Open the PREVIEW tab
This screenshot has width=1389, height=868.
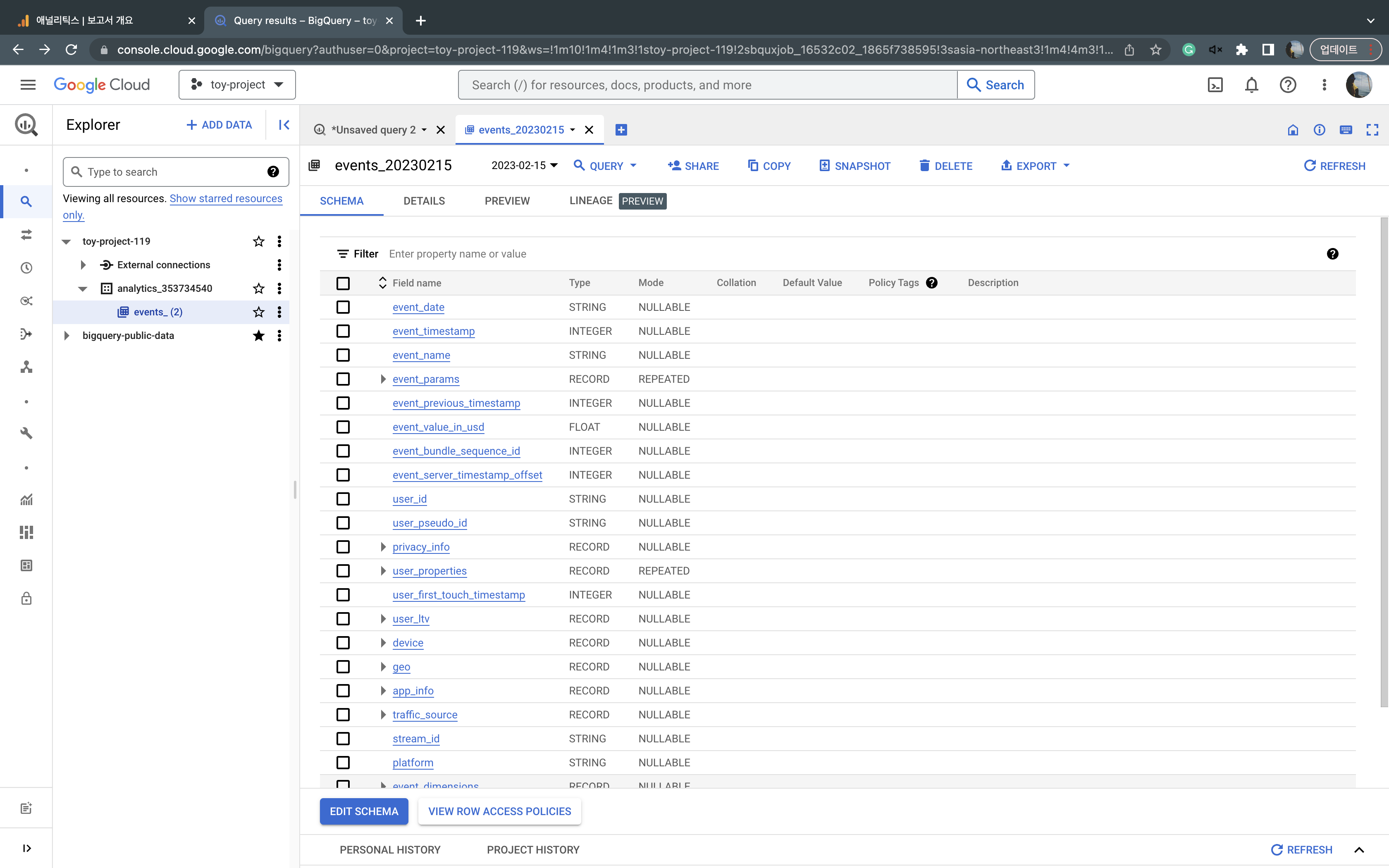[507, 201]
